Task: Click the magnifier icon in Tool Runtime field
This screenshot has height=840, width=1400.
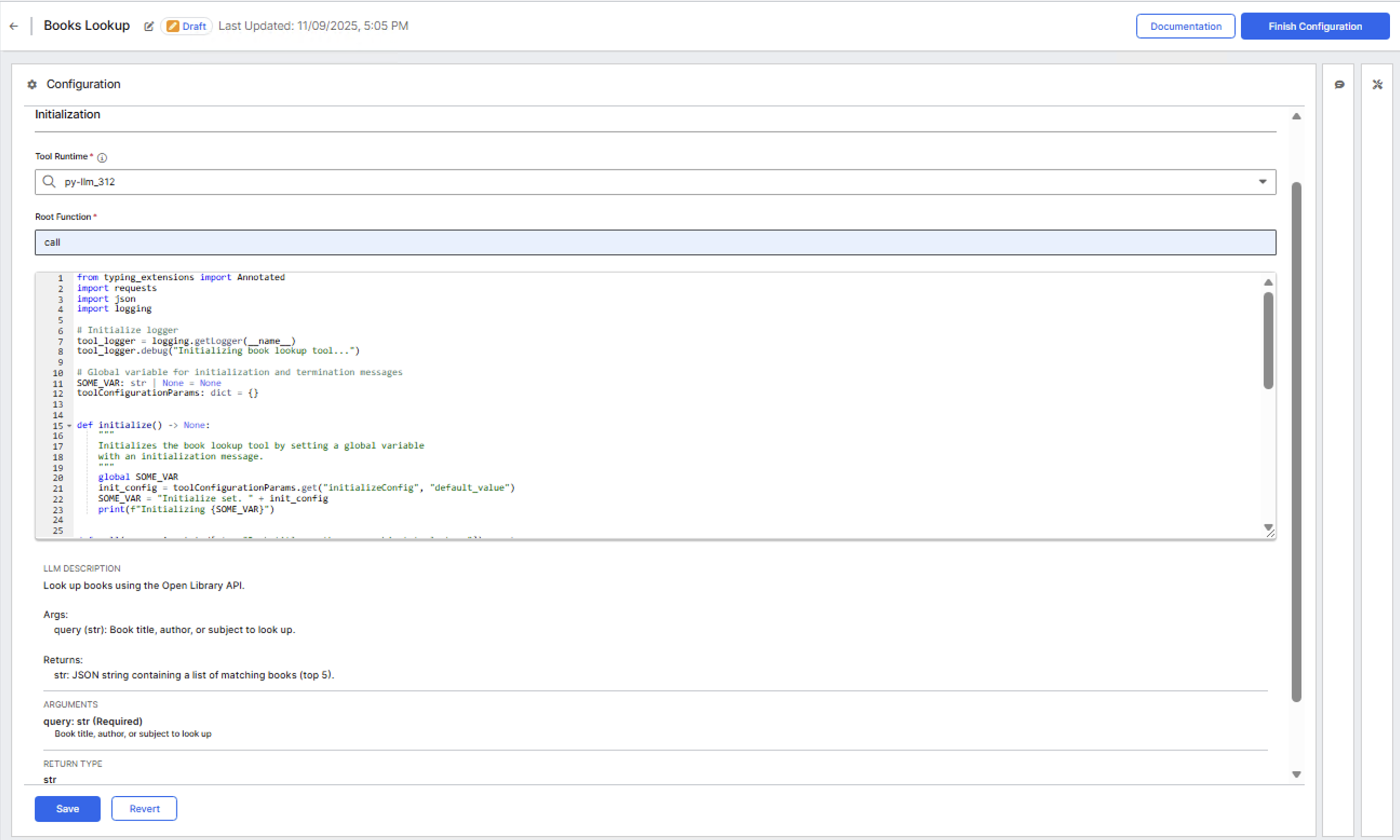Action: 49,182
